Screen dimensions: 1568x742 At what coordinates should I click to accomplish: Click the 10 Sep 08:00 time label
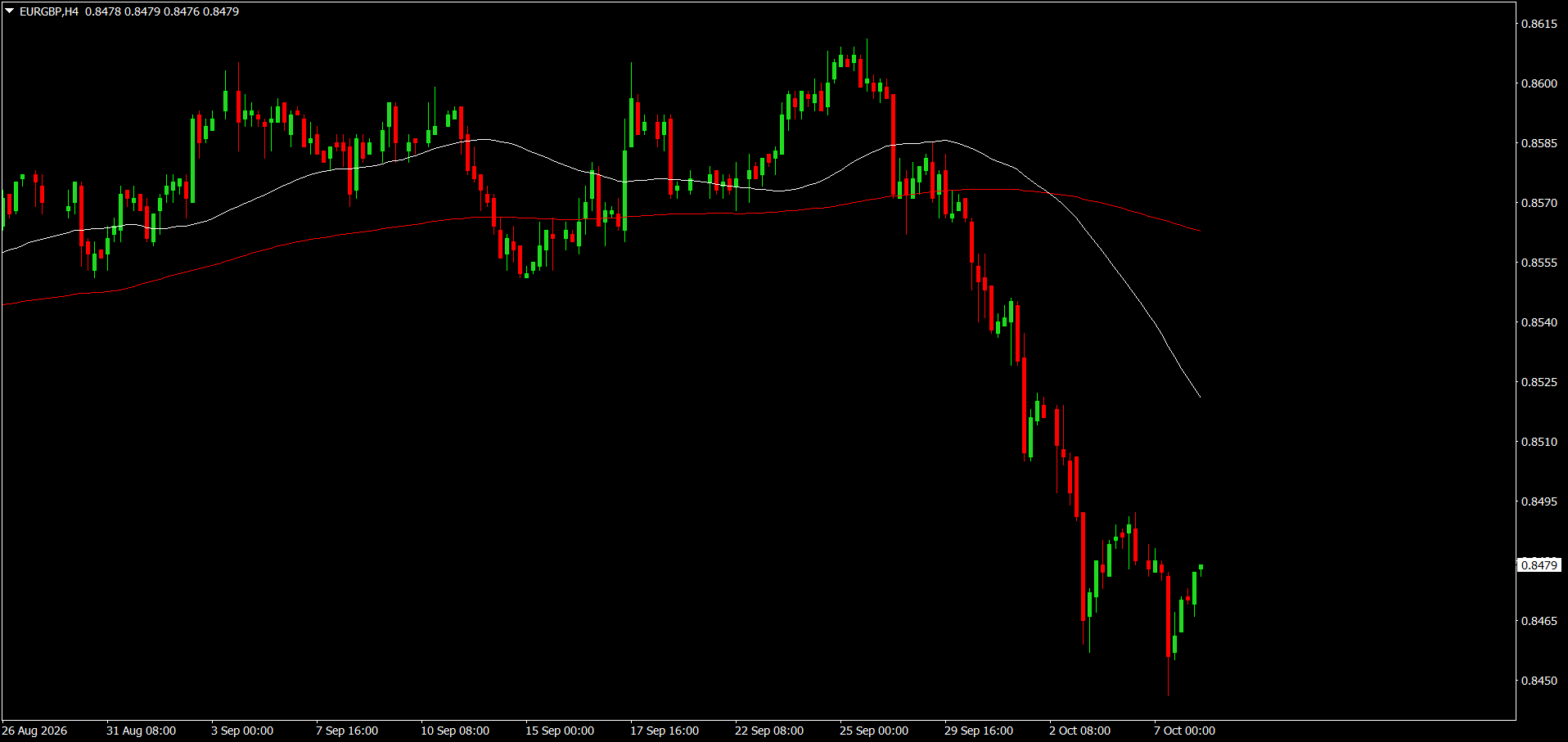click(x=455, y=731)
